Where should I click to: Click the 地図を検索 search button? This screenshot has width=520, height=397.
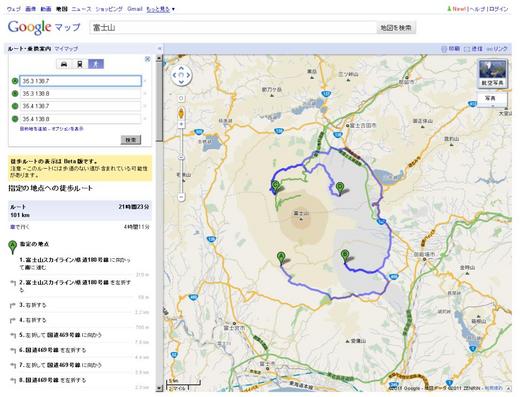click(x=396, y=28)
